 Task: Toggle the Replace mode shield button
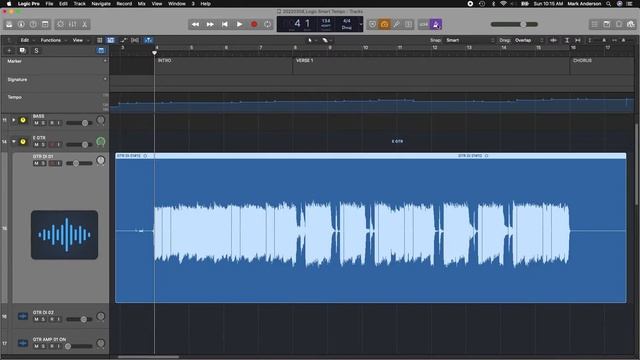click(372, 24)
